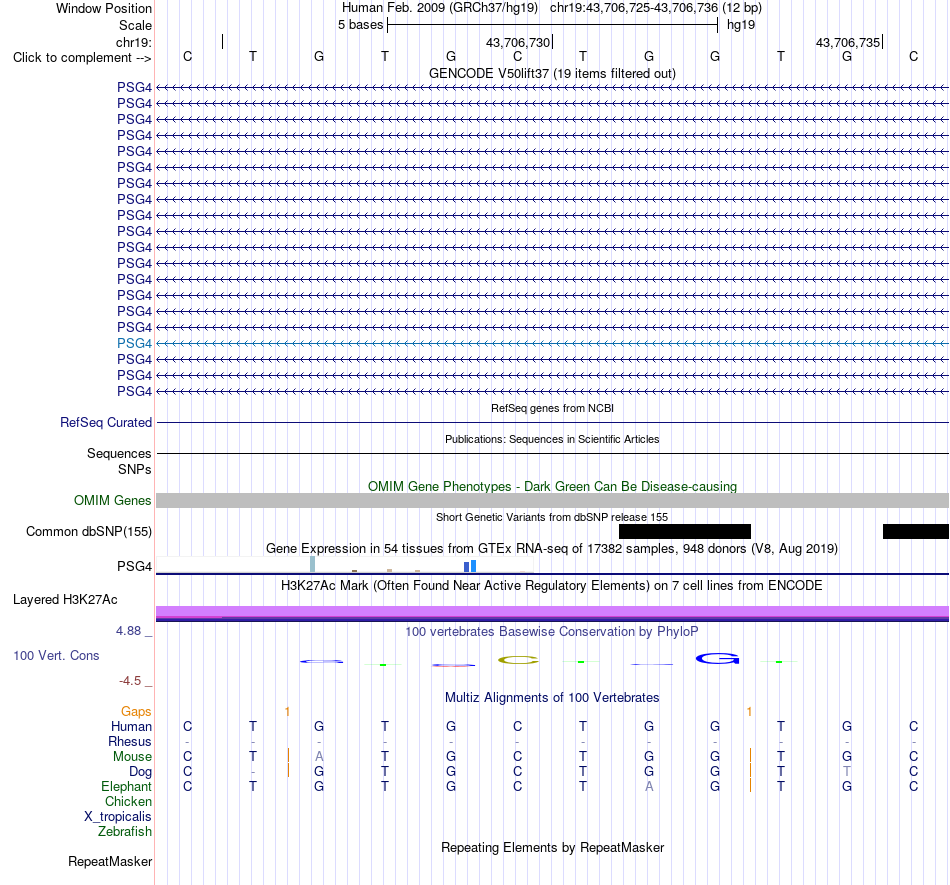Screen dimensions: 950x885
Task: Click 'Repeating Elements by RepeatMasker' title
Action: click(x=553, y=847)
